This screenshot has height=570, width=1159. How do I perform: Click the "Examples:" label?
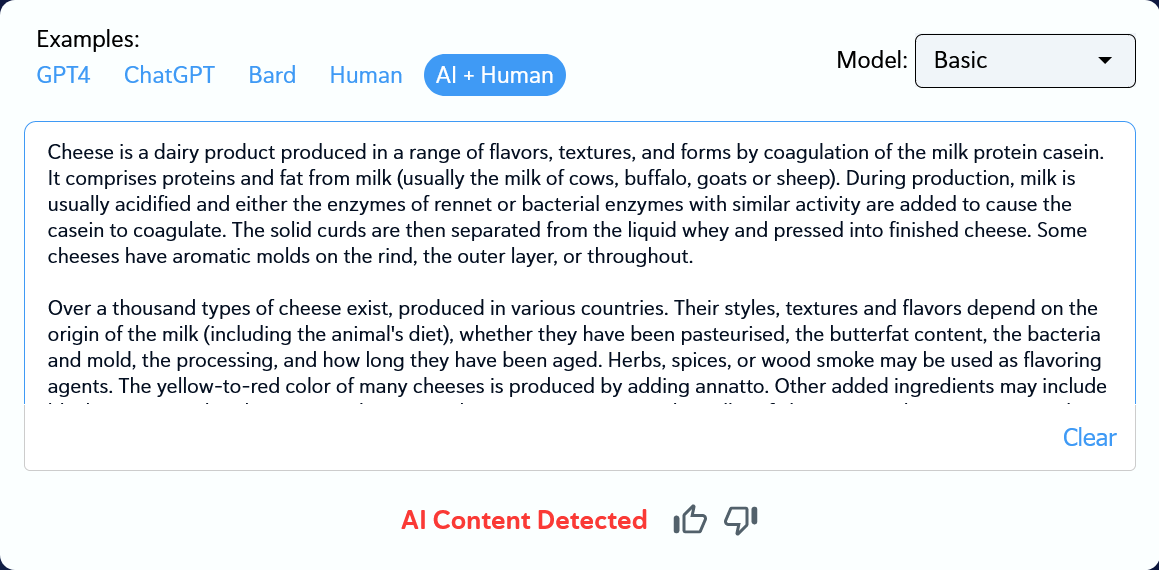(88, 40)
